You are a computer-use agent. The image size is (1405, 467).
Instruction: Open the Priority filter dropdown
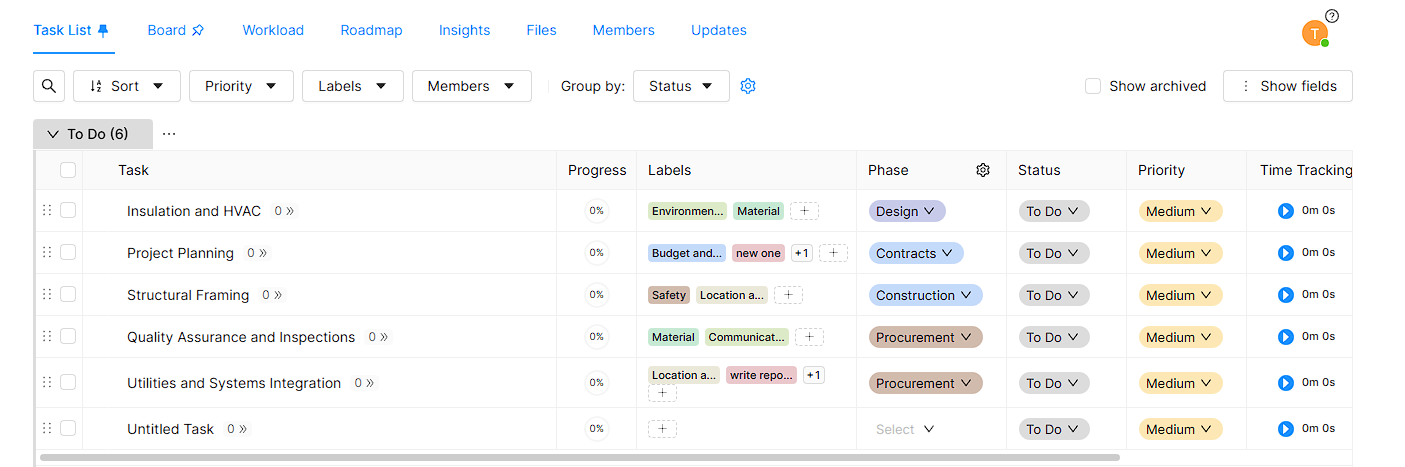click(240, 86)
